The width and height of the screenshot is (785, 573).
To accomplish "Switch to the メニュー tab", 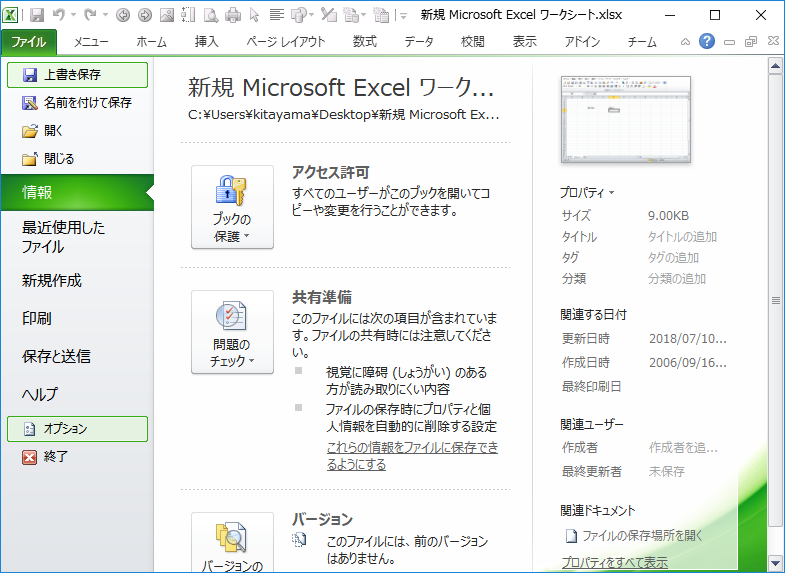I will click(91, 42).
